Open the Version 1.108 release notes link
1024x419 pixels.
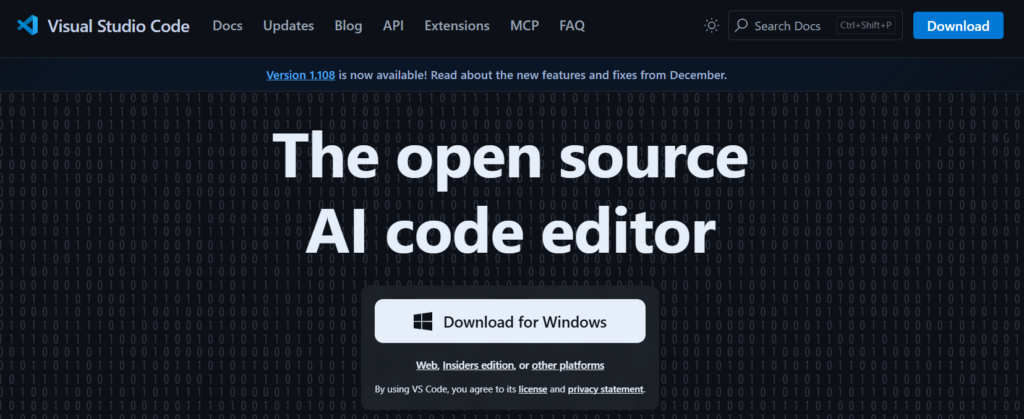point(301,75)
